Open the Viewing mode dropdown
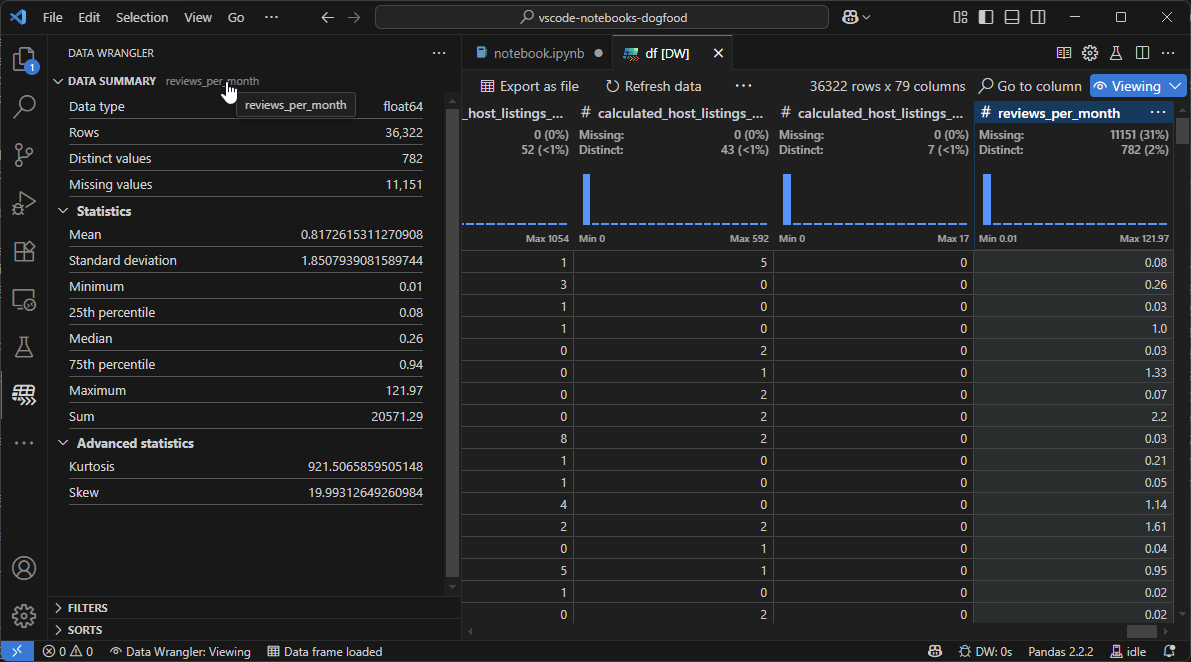The width and height of the screenshot is (1191, 662). point(1137,86)
